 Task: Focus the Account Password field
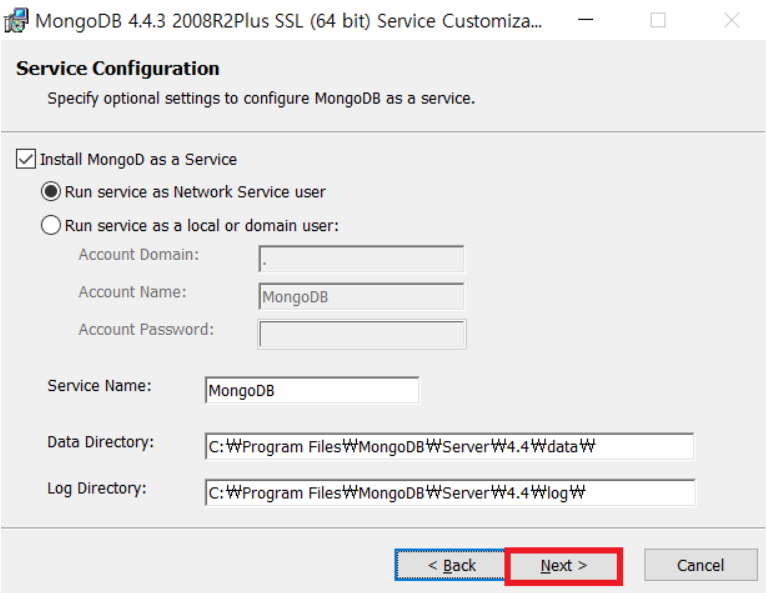point(362,334)
